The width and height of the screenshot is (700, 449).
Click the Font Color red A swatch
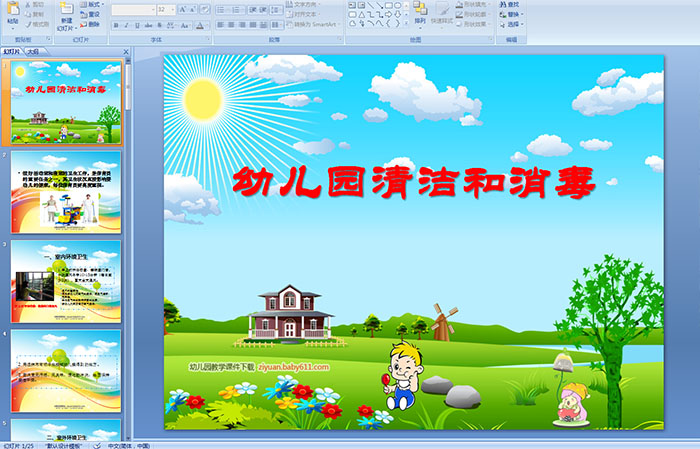click(201, 25)
